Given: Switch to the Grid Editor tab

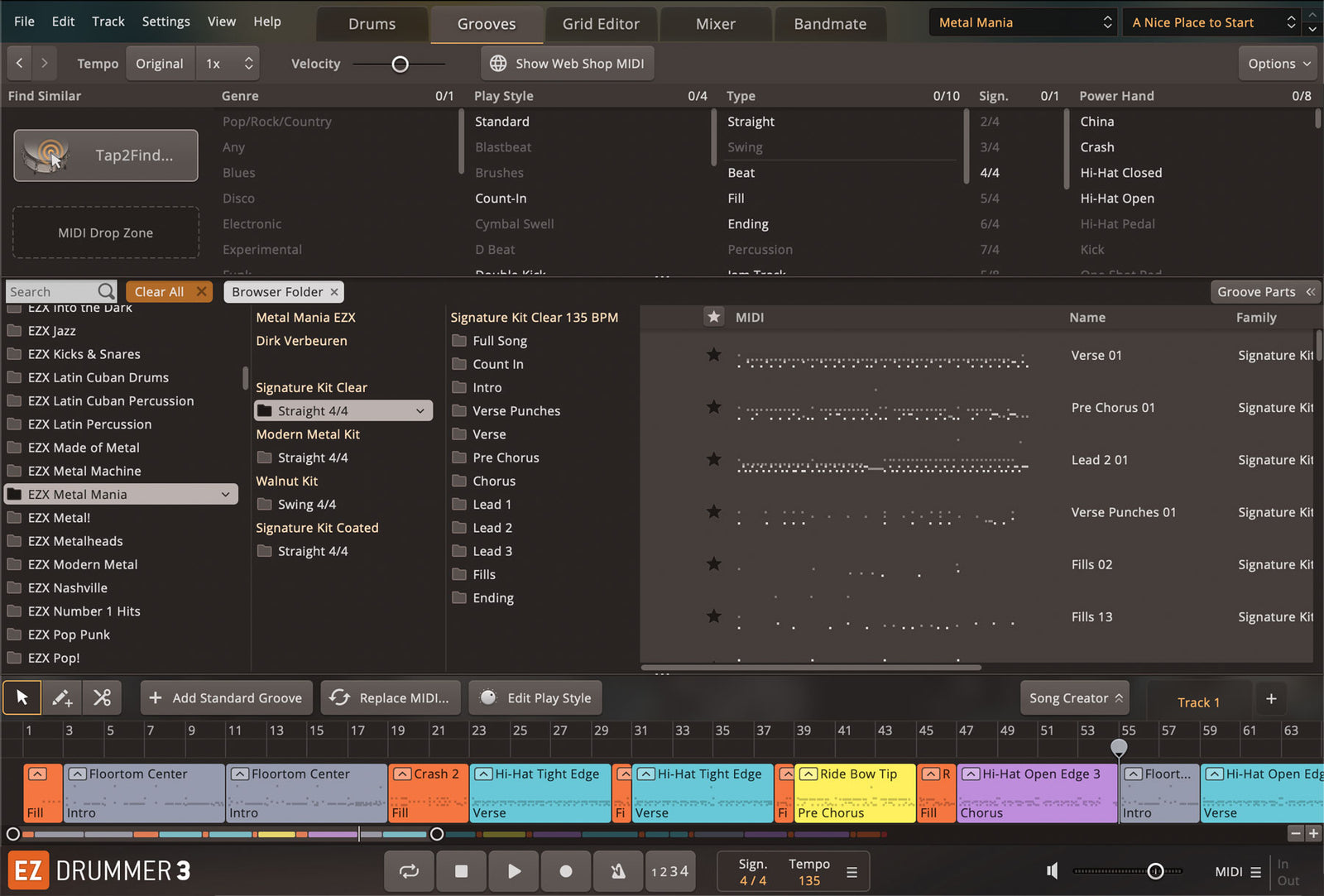Looking at the screenshot, I should (x=601, y=24).
